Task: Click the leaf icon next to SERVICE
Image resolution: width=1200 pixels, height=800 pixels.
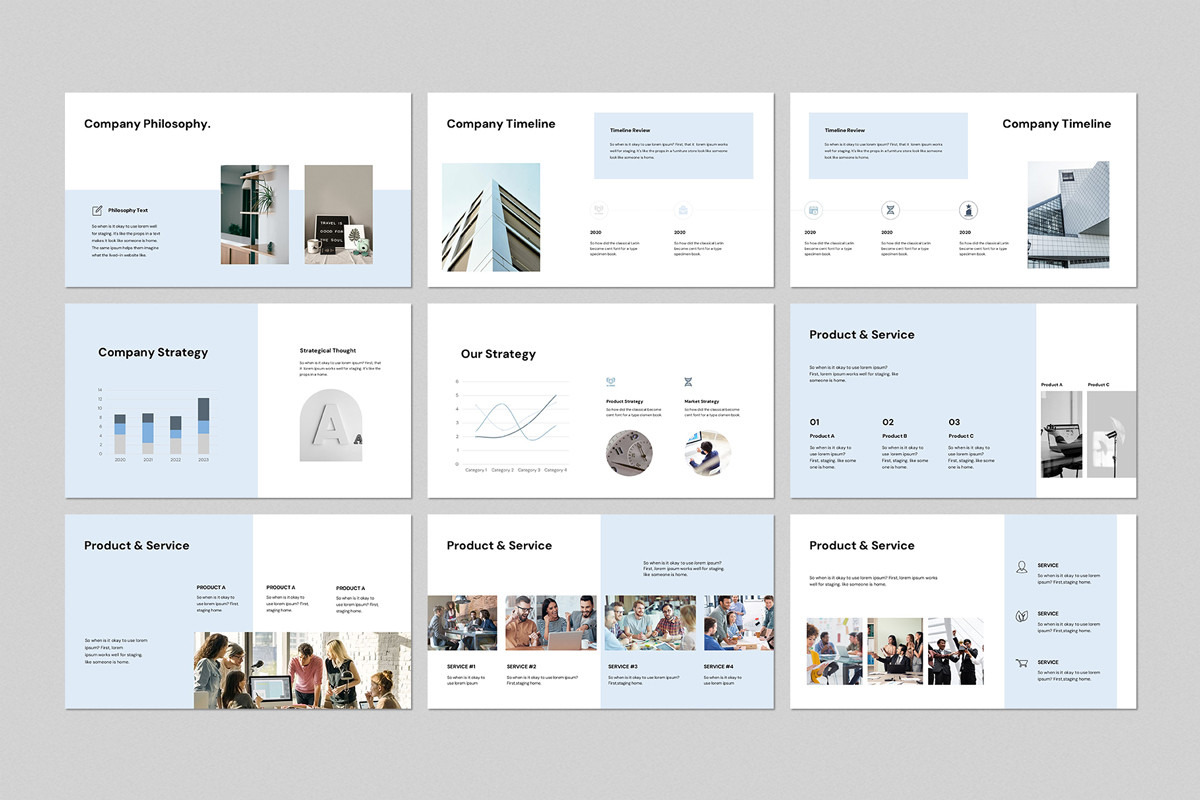Action: pos(1021,615)
